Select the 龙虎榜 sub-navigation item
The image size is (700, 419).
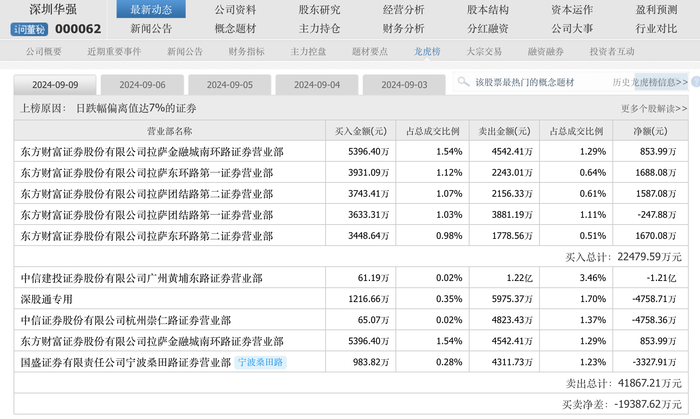(427, 52)
